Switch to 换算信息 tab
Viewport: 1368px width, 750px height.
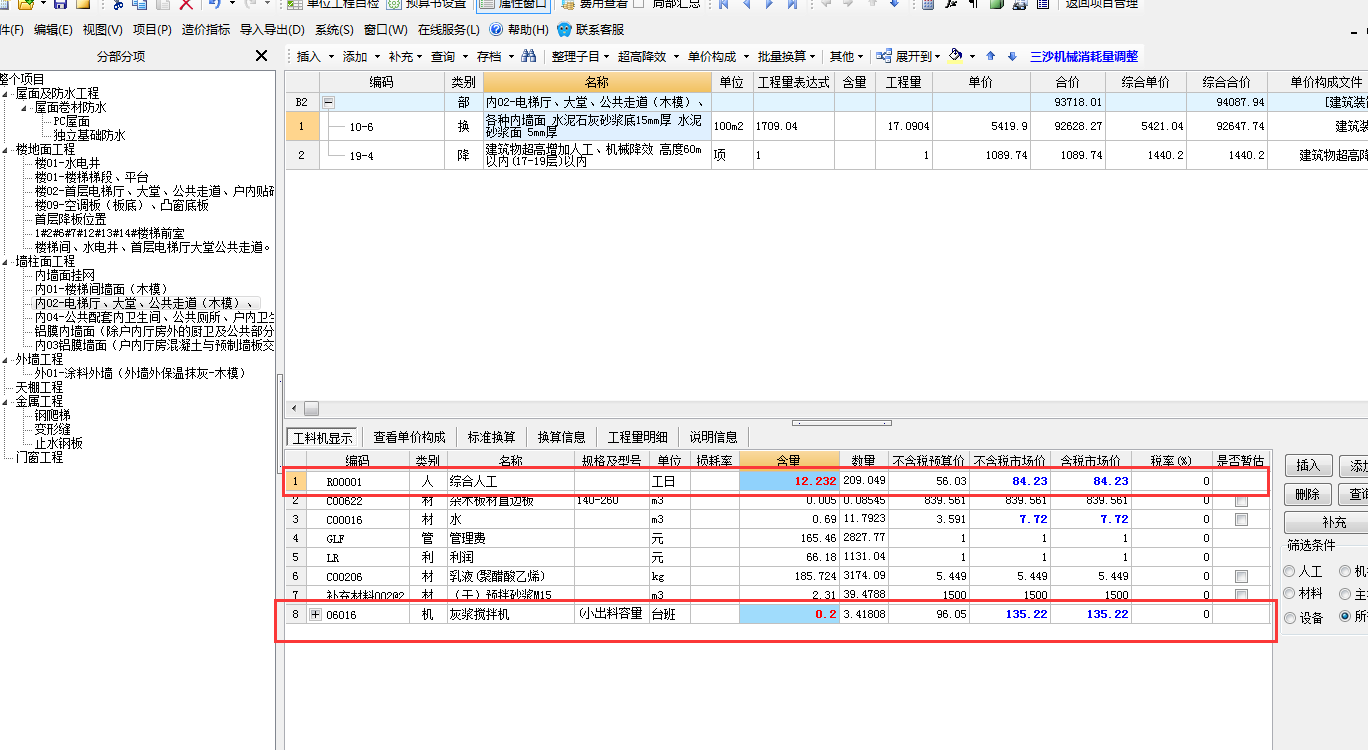click(561, 437)
